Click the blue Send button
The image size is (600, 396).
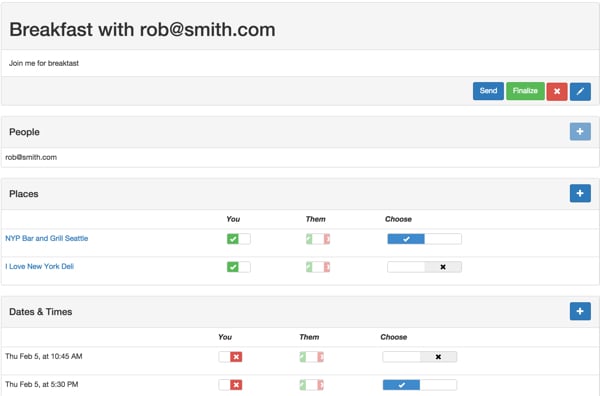pyautogui.click(x=488, y=91)
